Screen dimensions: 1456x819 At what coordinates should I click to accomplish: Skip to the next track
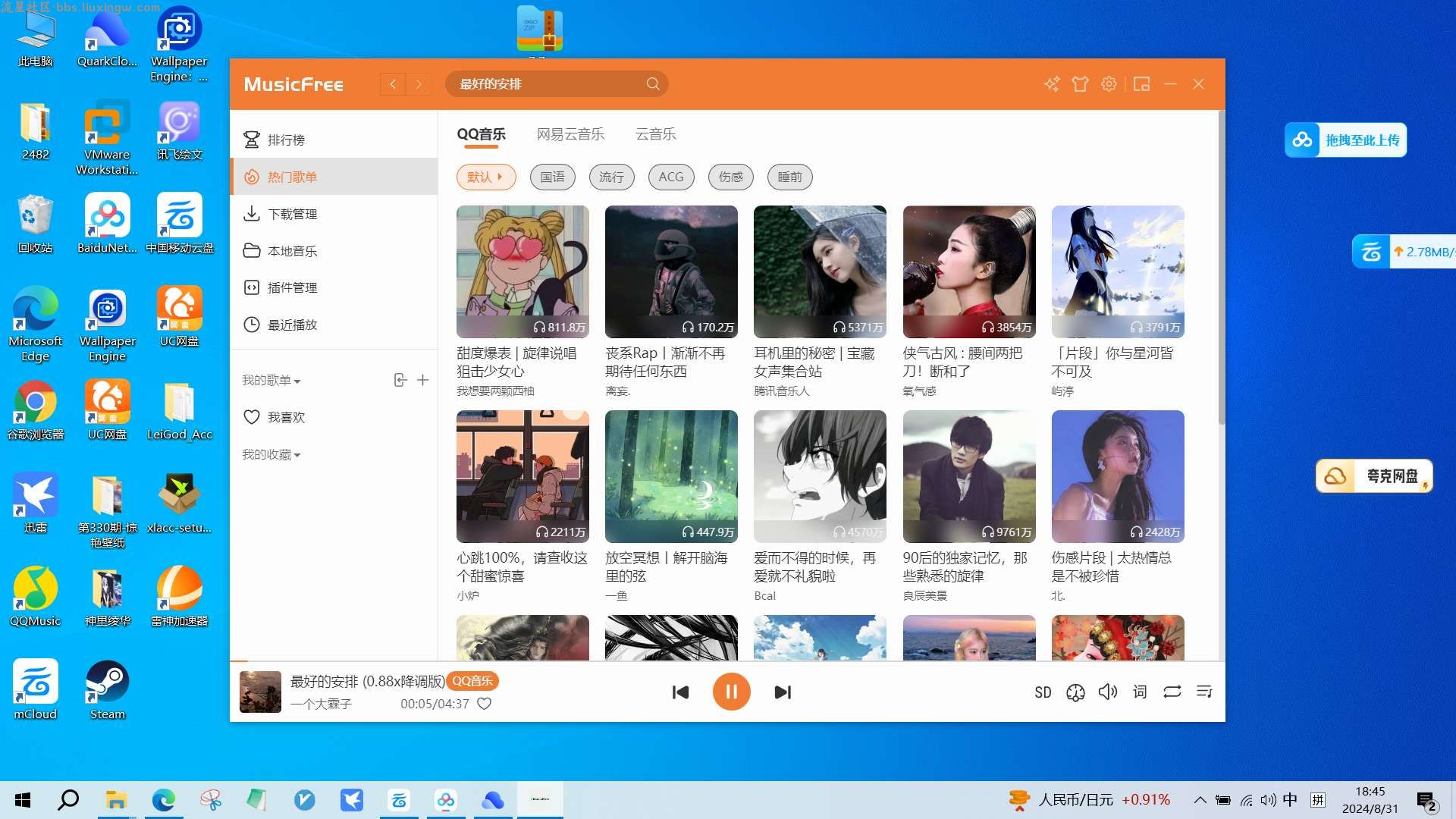(783, 692)
